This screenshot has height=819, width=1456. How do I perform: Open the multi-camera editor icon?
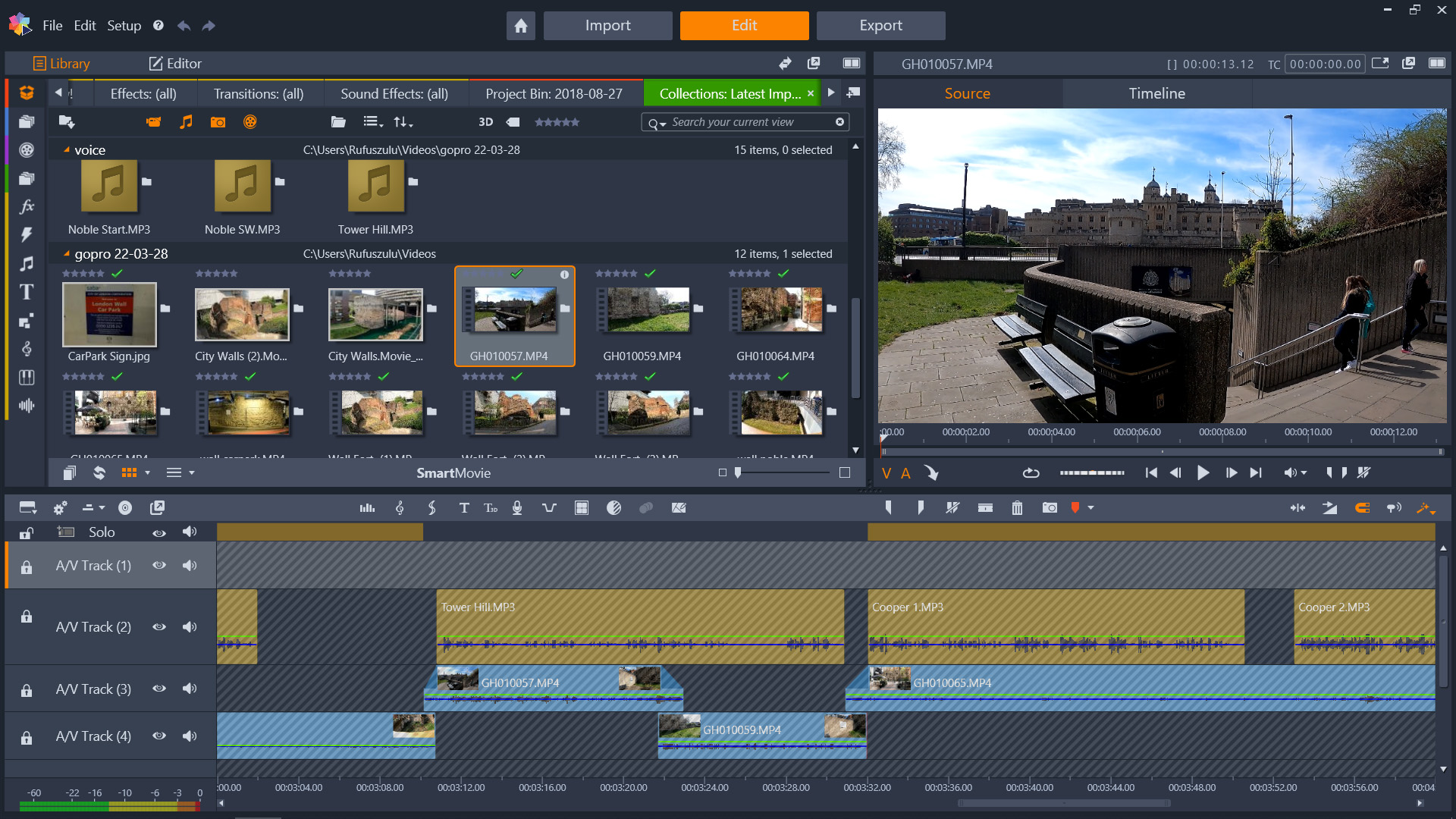point(582,508)
